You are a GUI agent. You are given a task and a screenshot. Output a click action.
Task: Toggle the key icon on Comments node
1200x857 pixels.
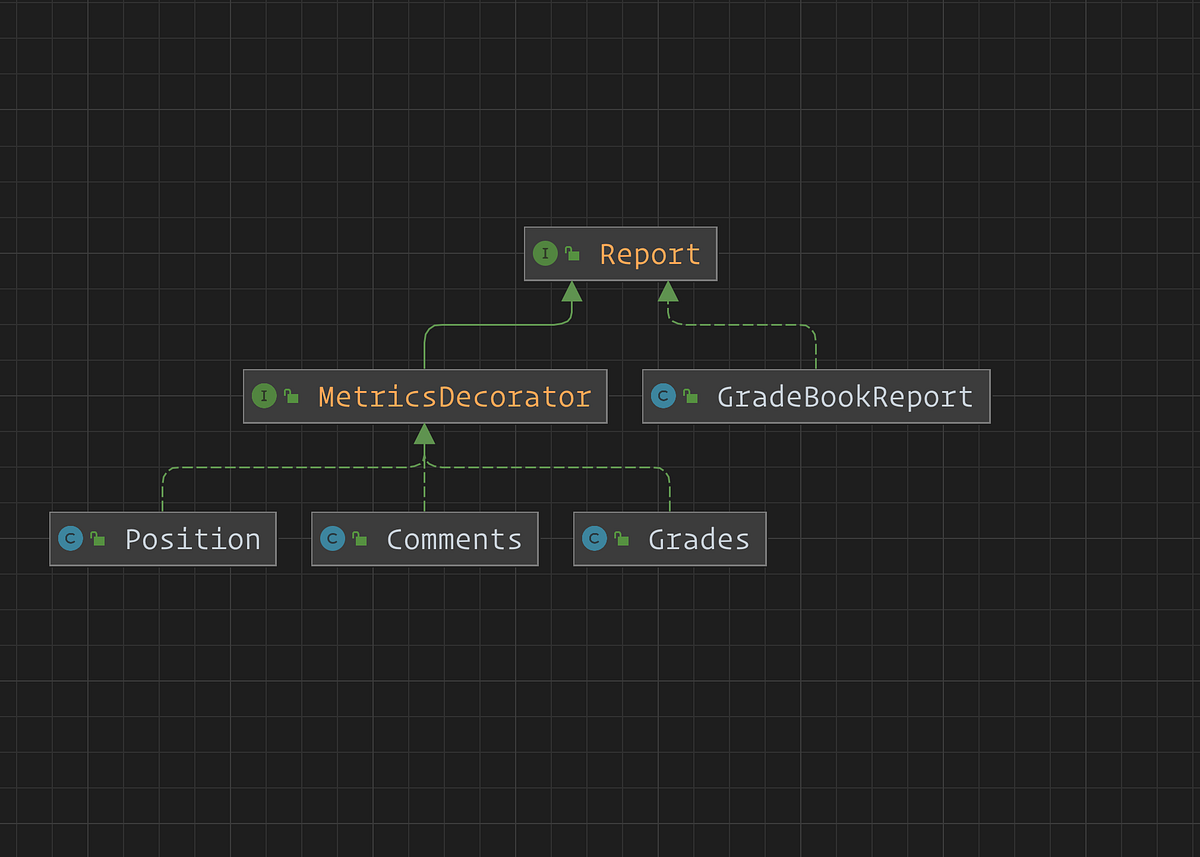358,538
